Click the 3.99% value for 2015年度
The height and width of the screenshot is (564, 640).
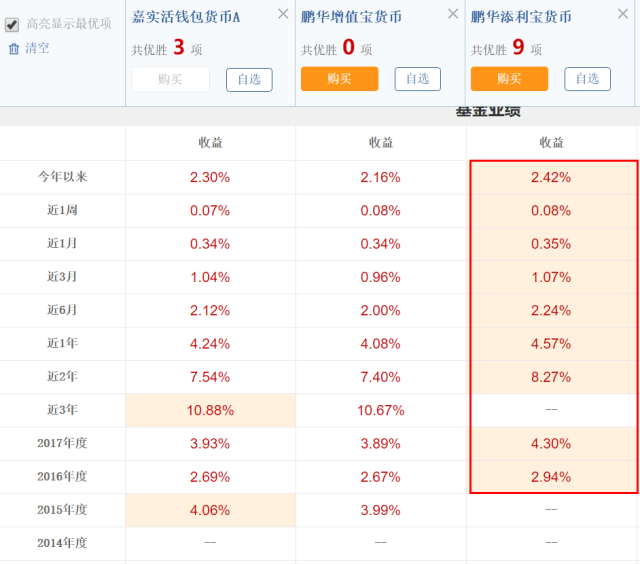(x=380, y=511)
